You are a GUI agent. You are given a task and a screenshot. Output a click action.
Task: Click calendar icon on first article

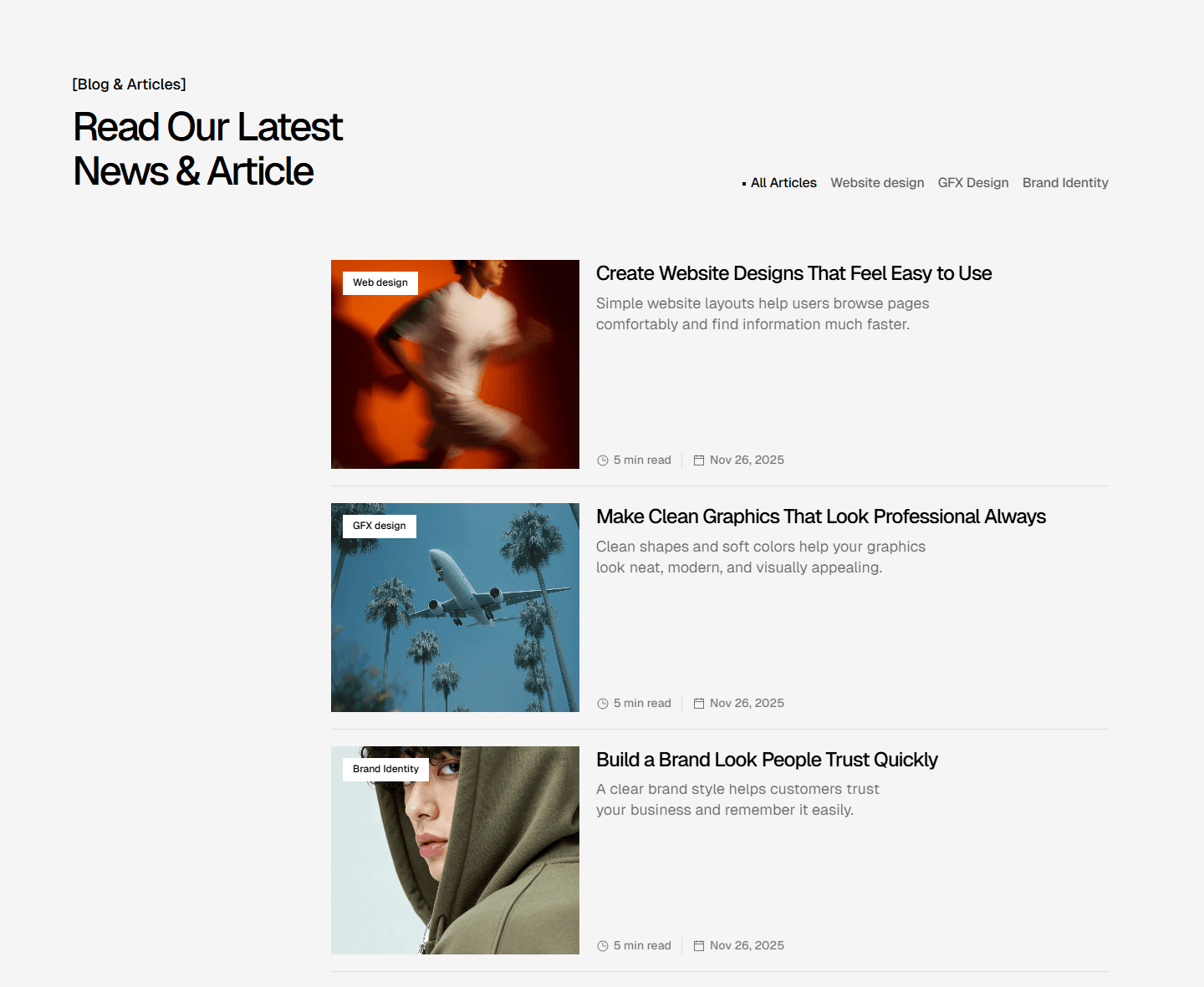699,460
